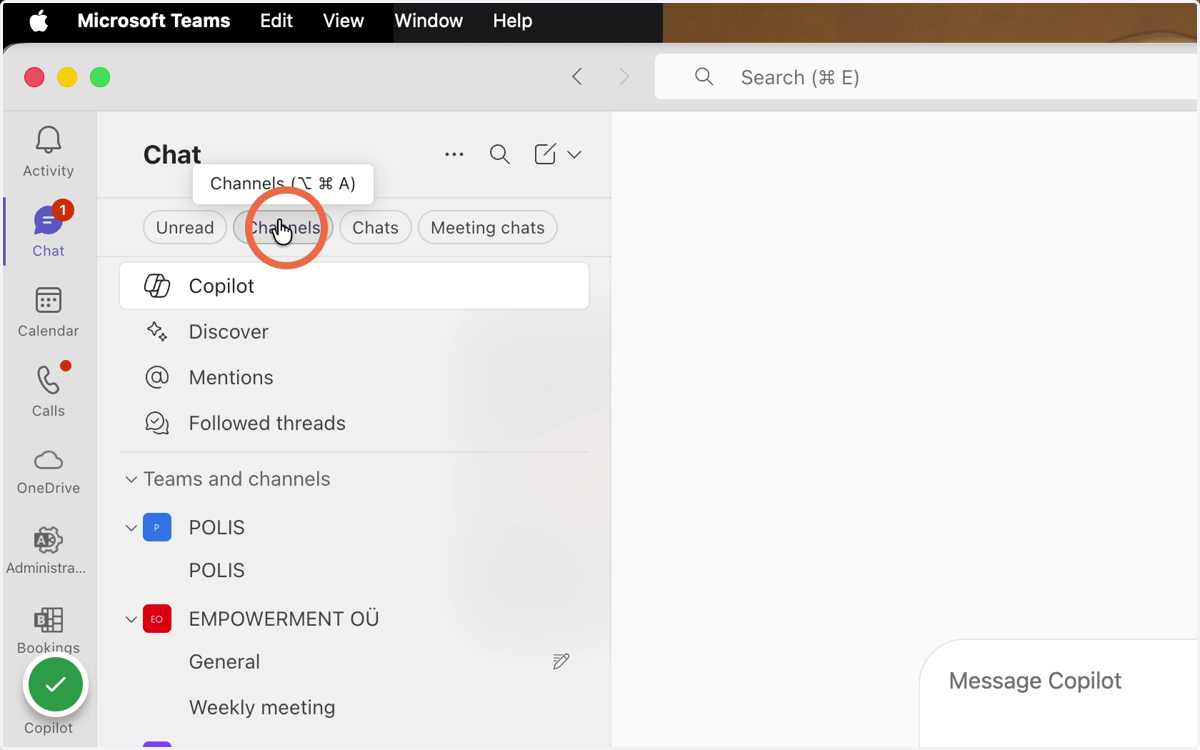Open the Calendar app icon

click(48, 300)
